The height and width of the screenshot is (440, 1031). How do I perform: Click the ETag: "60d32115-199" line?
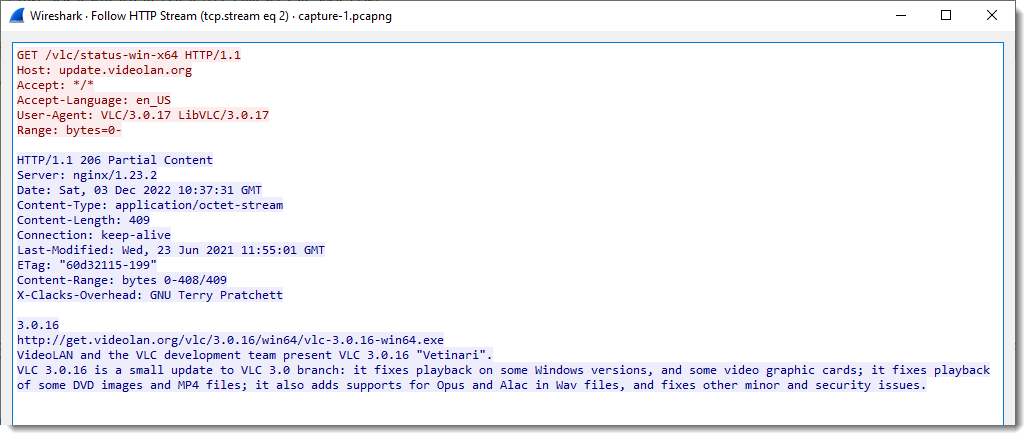[87, 265]
